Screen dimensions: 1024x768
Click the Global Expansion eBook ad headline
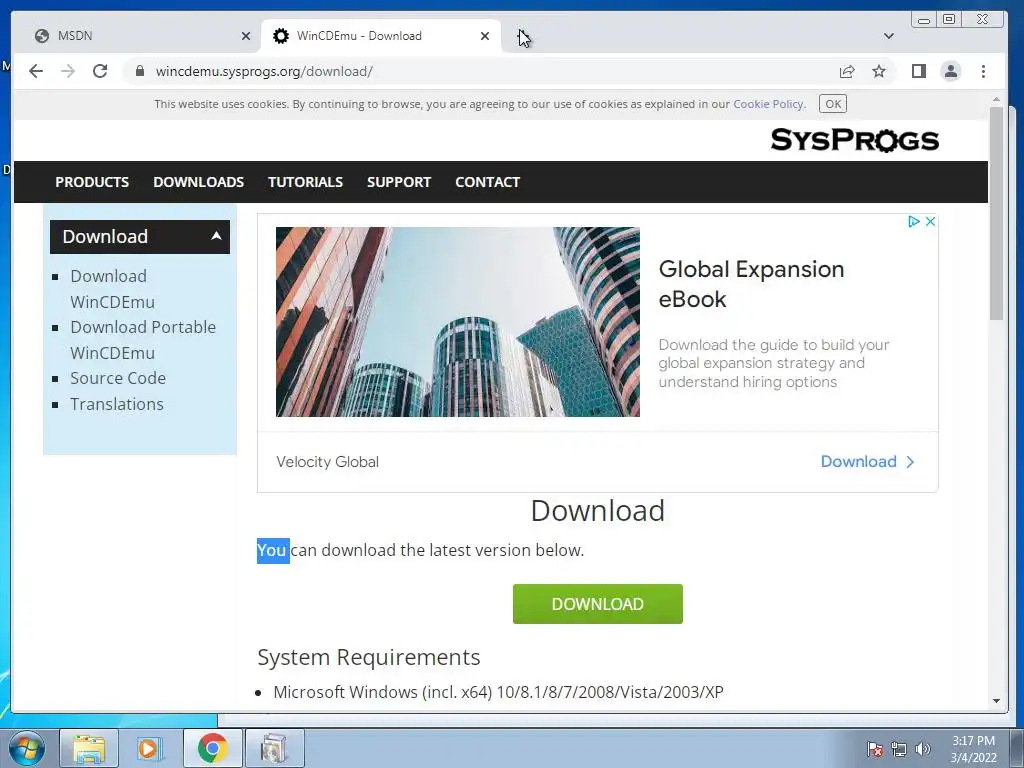751,284
